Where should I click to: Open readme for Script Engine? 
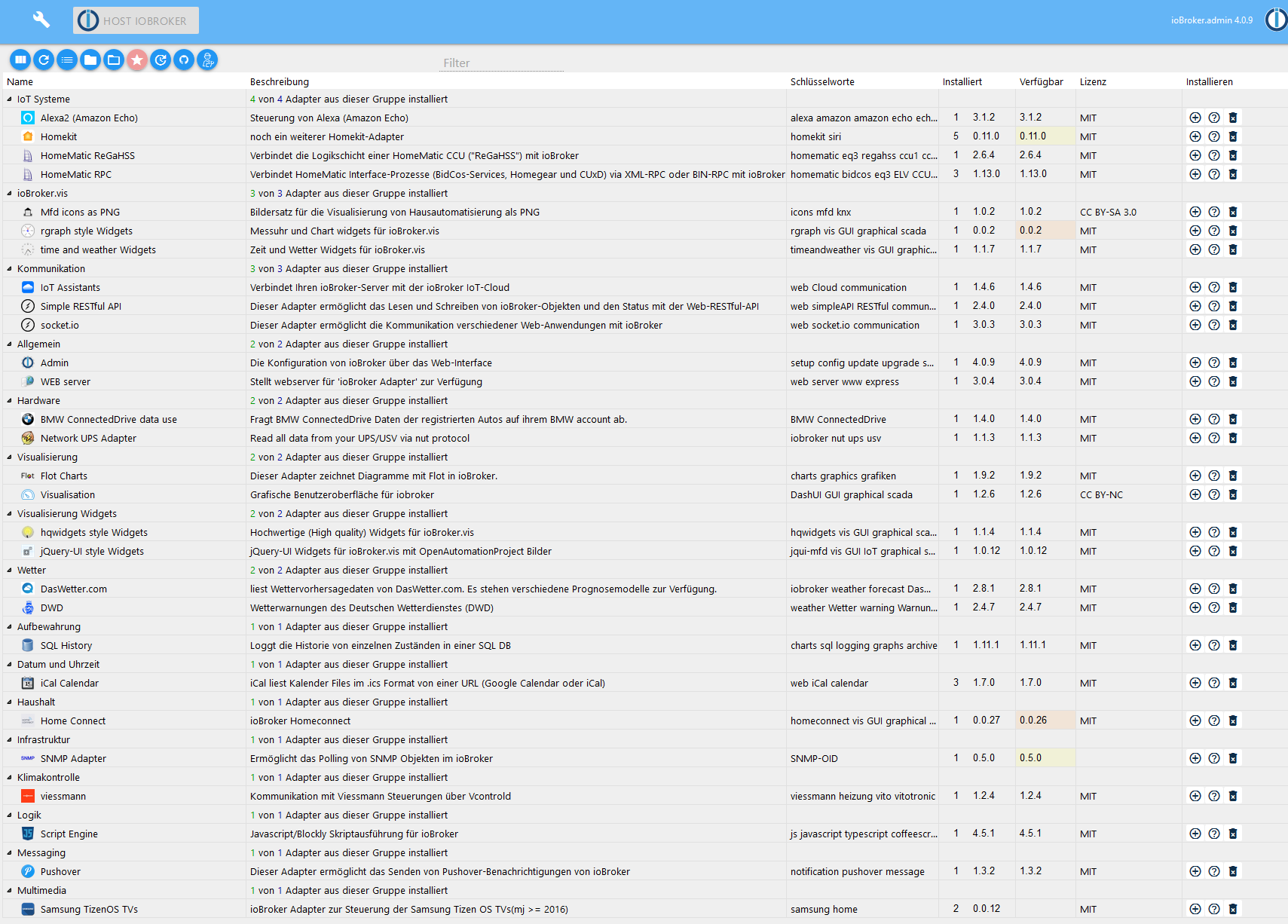(x=1214, y=834)
